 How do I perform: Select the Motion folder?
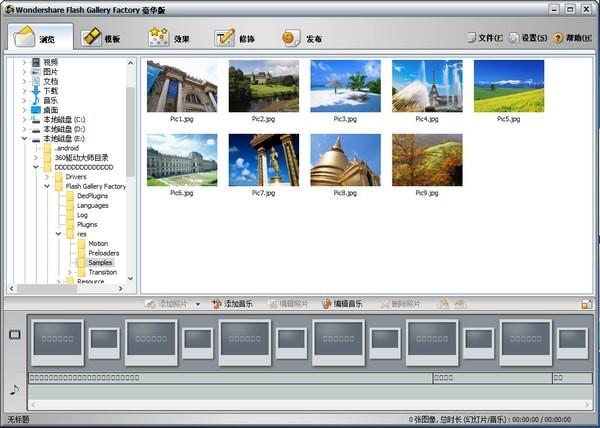click(98, 244)
